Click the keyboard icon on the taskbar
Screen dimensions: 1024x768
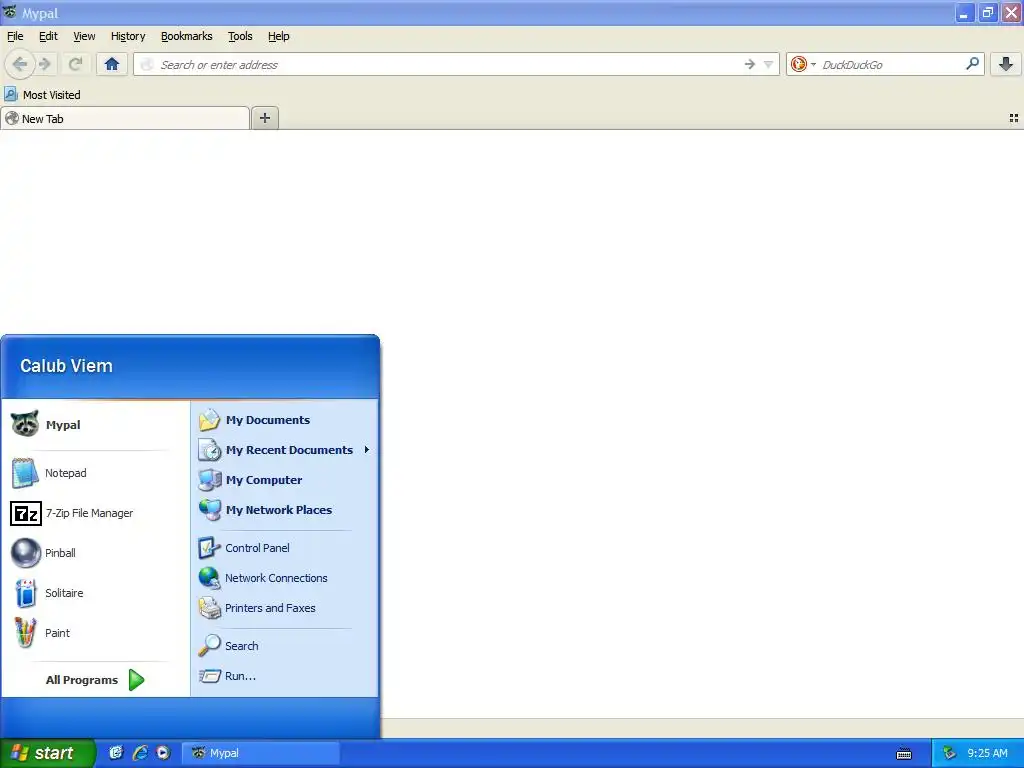coord(904,754)
